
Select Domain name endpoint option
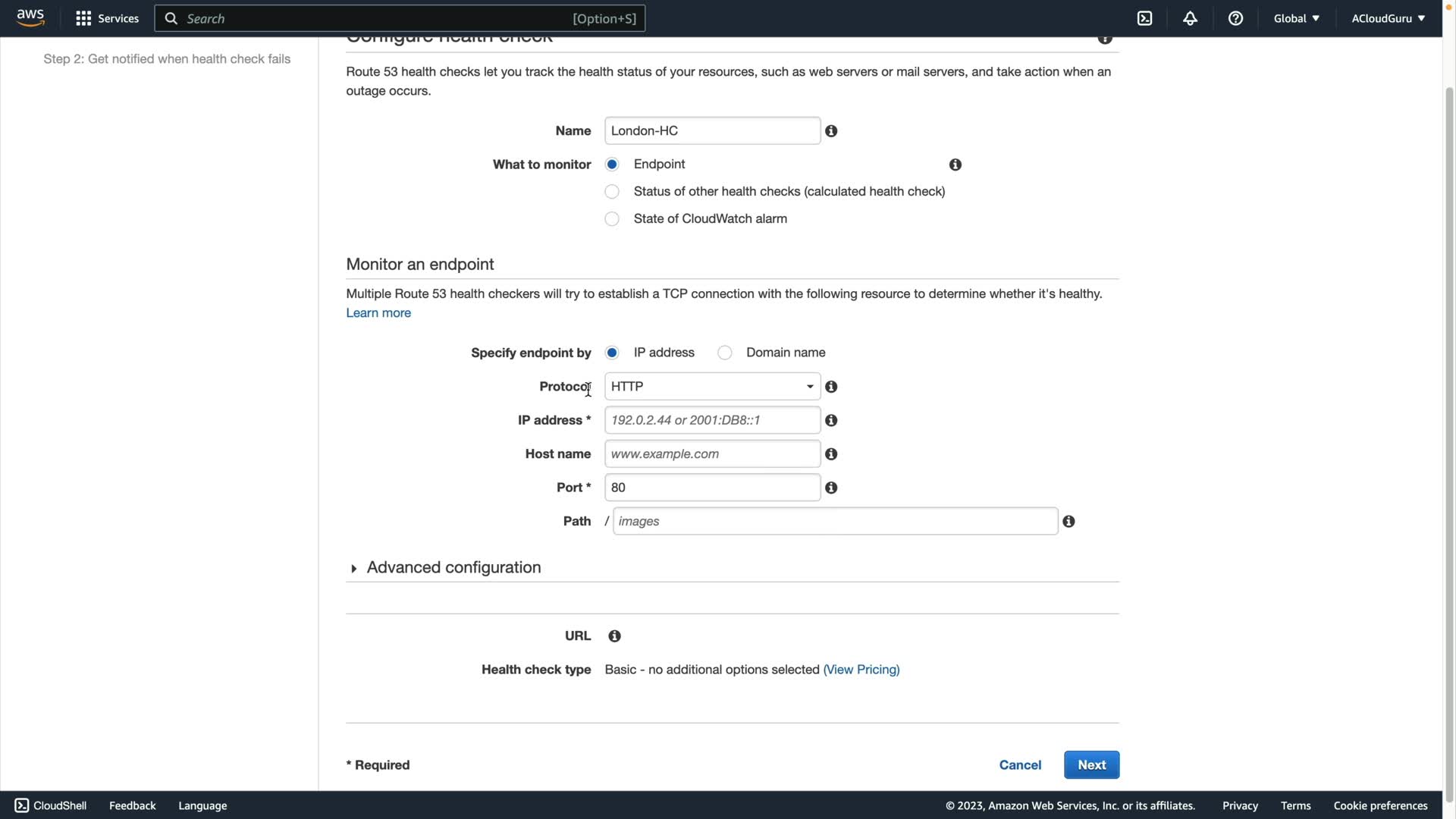click(725, 353)
